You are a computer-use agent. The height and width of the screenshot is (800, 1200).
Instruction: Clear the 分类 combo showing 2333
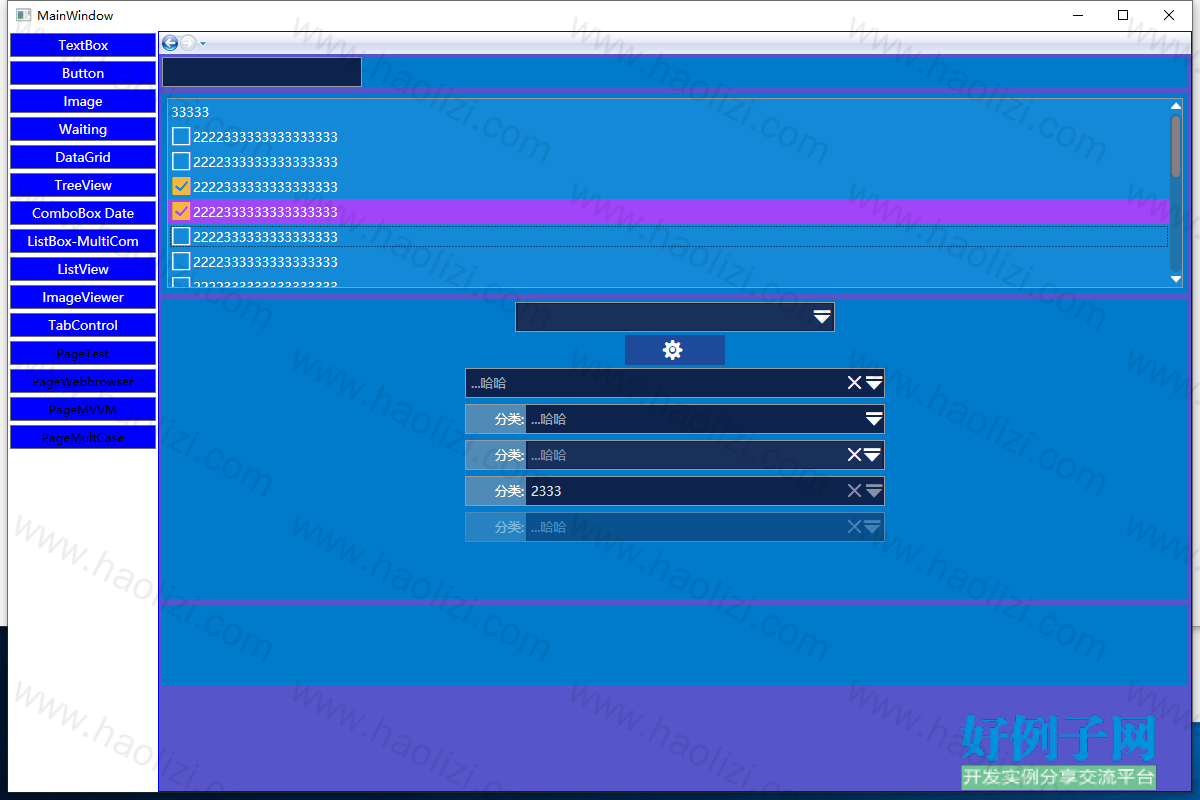(x=854, y=491)
